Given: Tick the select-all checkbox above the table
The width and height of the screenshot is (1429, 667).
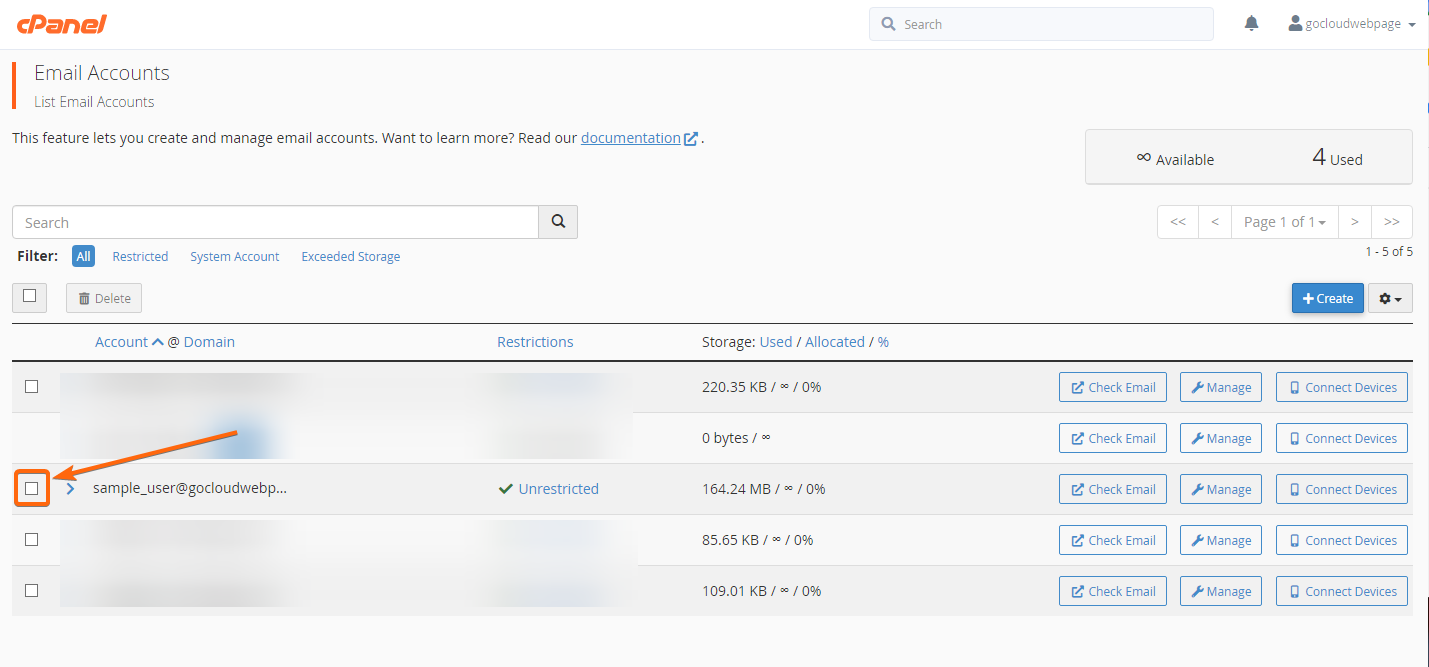Looking at the screenshot, I should (30, 296).
